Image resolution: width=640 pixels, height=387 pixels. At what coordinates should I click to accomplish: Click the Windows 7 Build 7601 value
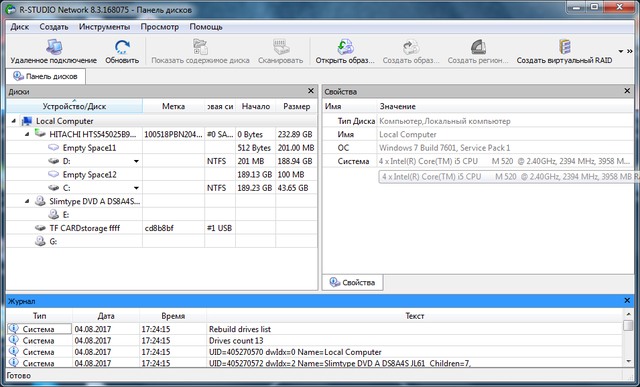[444, 148]
